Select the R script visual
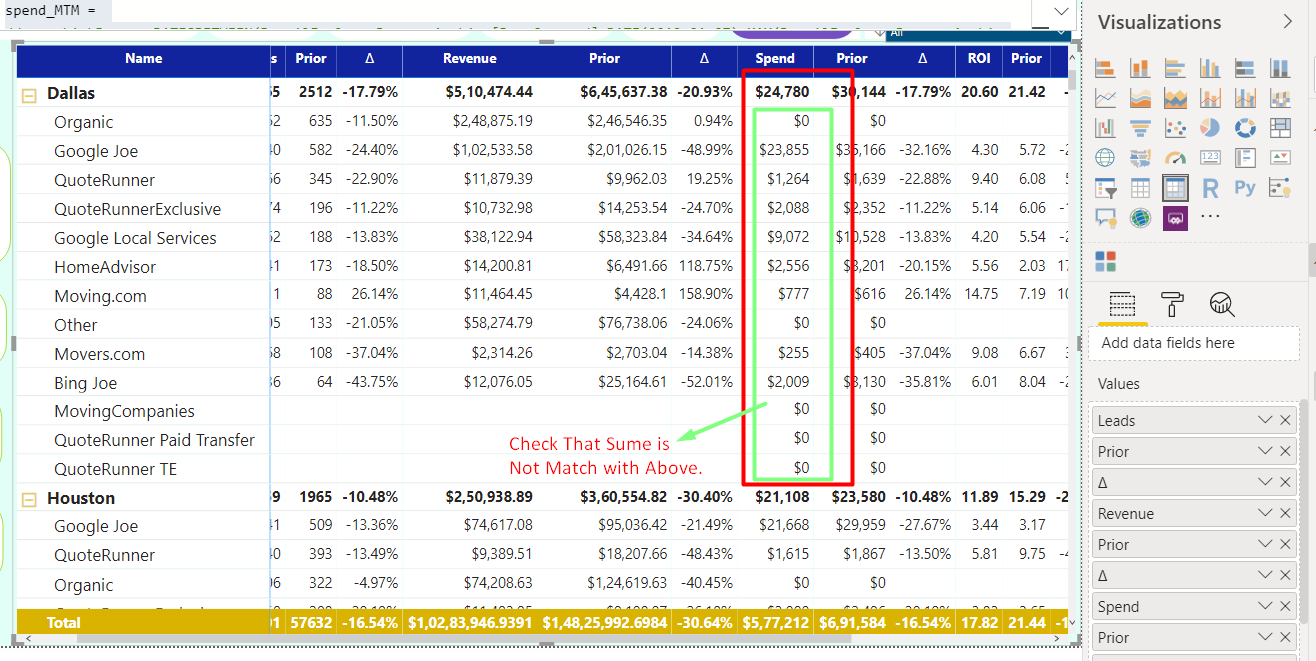The image size is (1316, 661). coord(1210,188)
